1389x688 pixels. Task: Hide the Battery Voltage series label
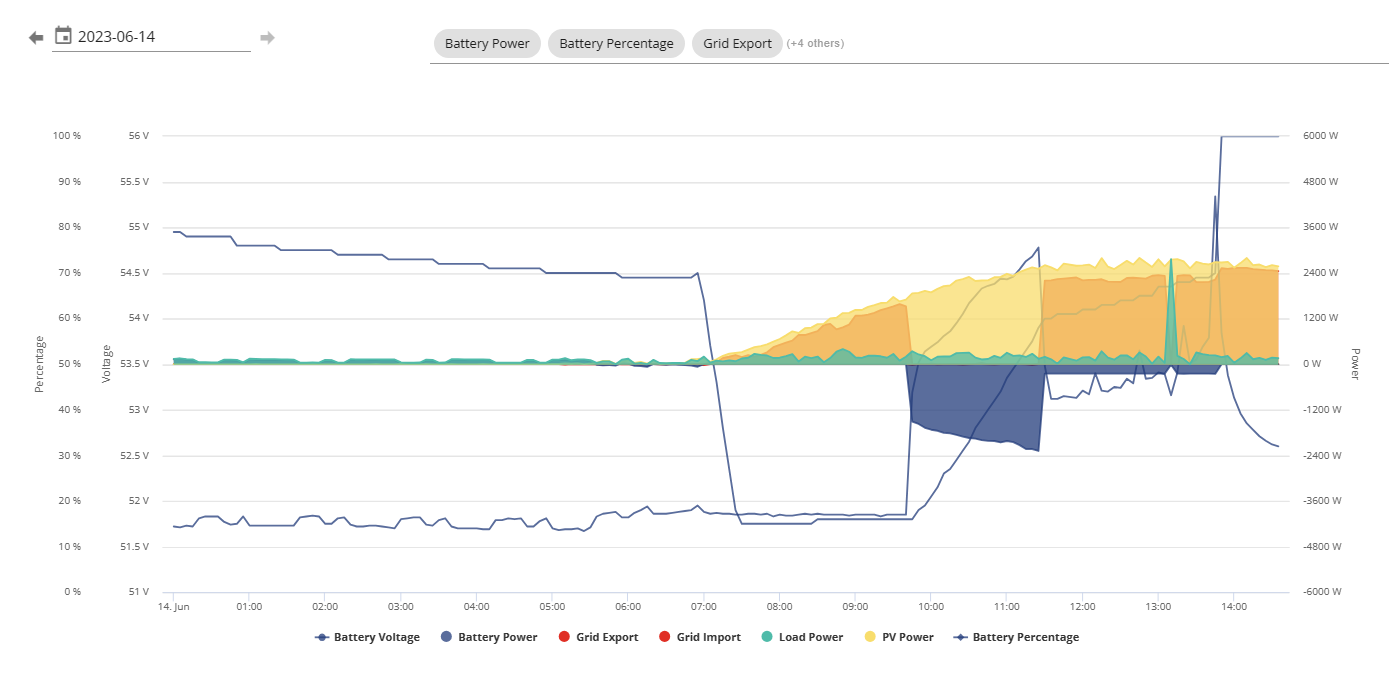tap(377, 637)
